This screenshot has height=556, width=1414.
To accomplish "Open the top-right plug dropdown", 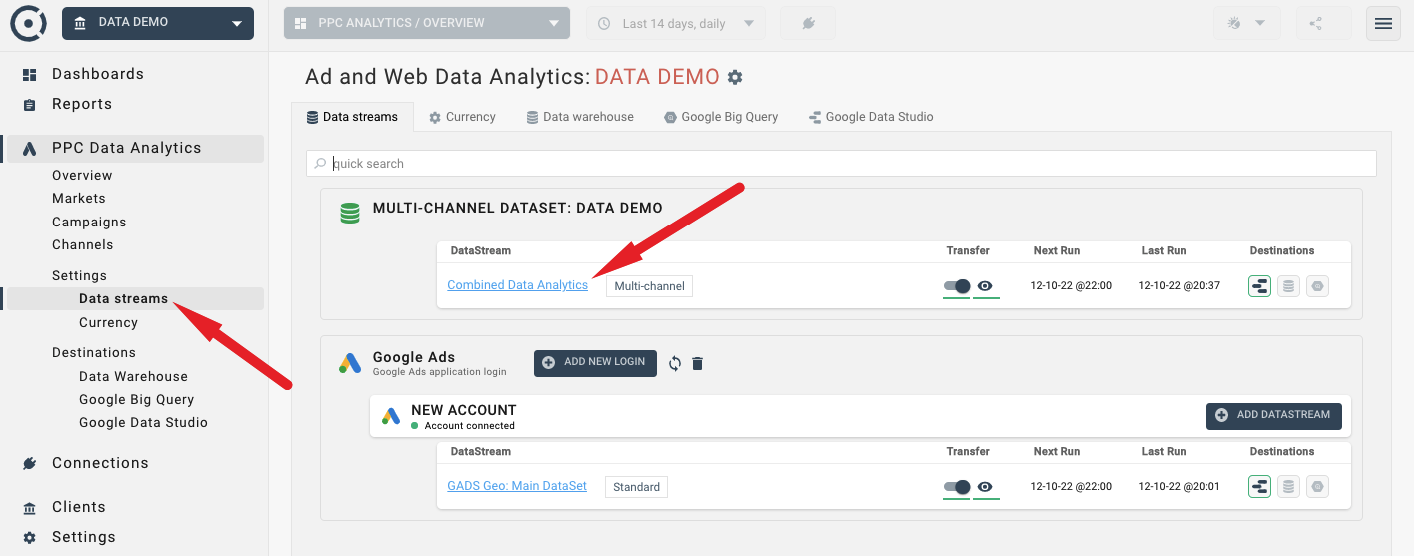I will tap(1246, 23).
